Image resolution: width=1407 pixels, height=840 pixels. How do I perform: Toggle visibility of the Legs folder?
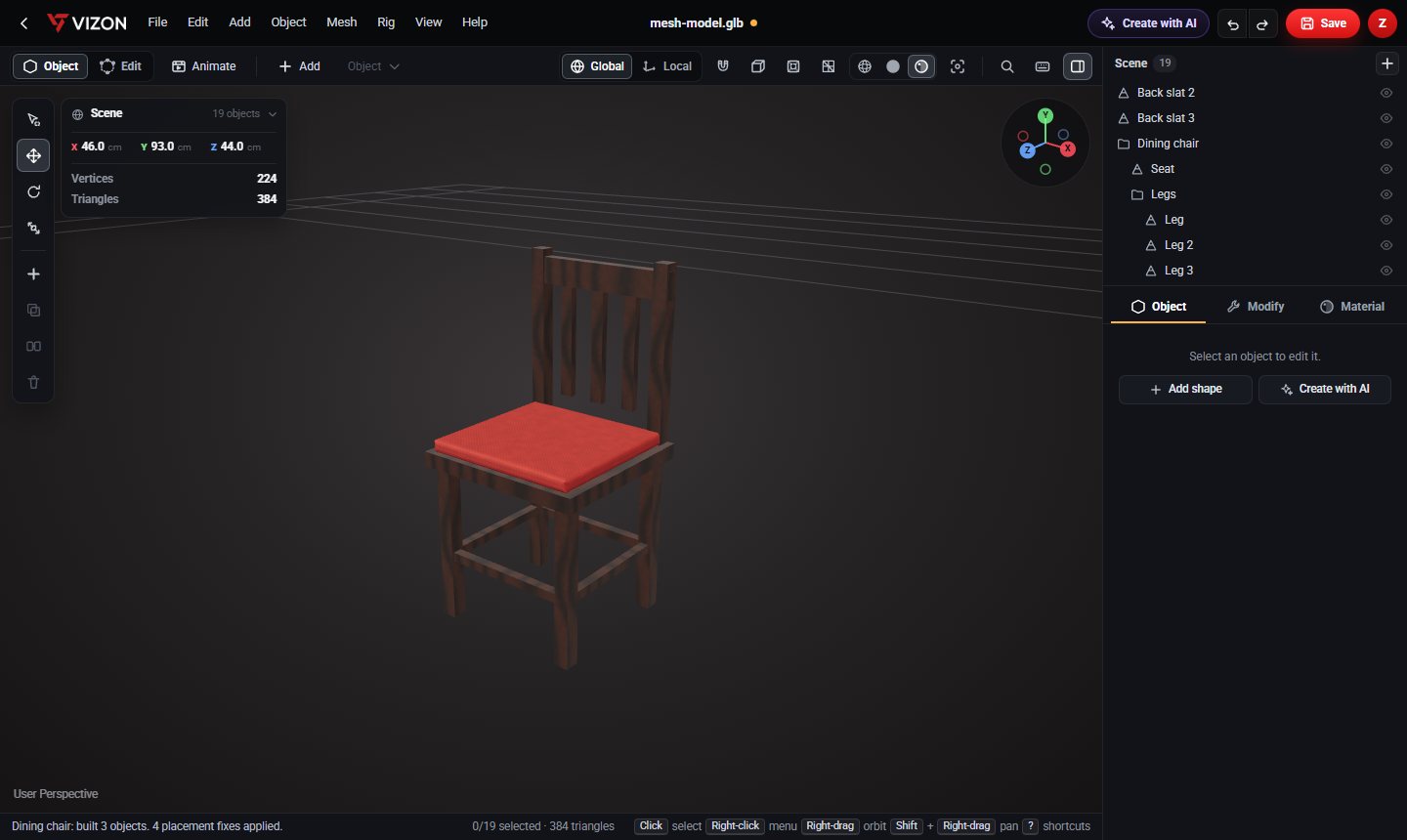(x=1386, y=194)
